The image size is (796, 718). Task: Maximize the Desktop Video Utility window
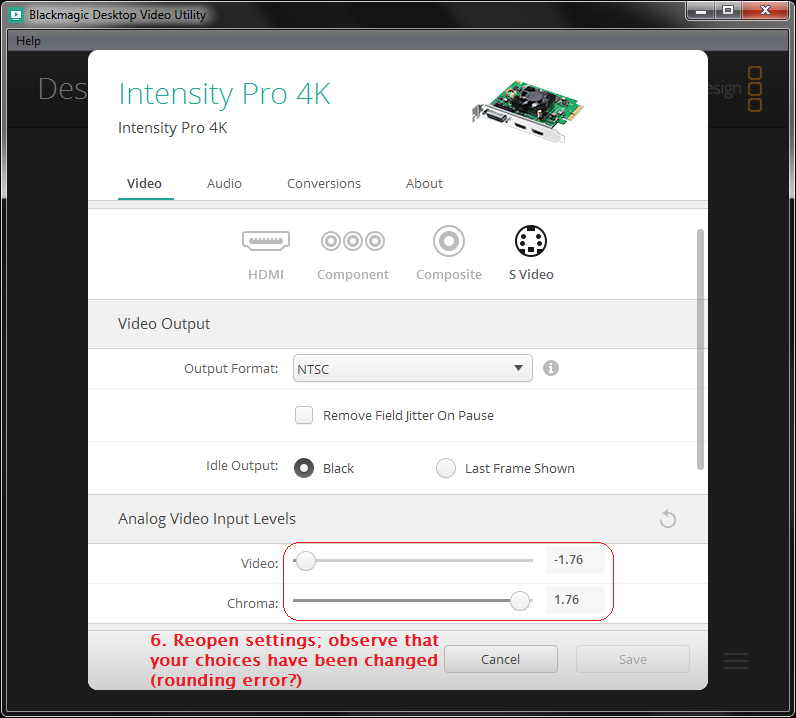(728, 11)
